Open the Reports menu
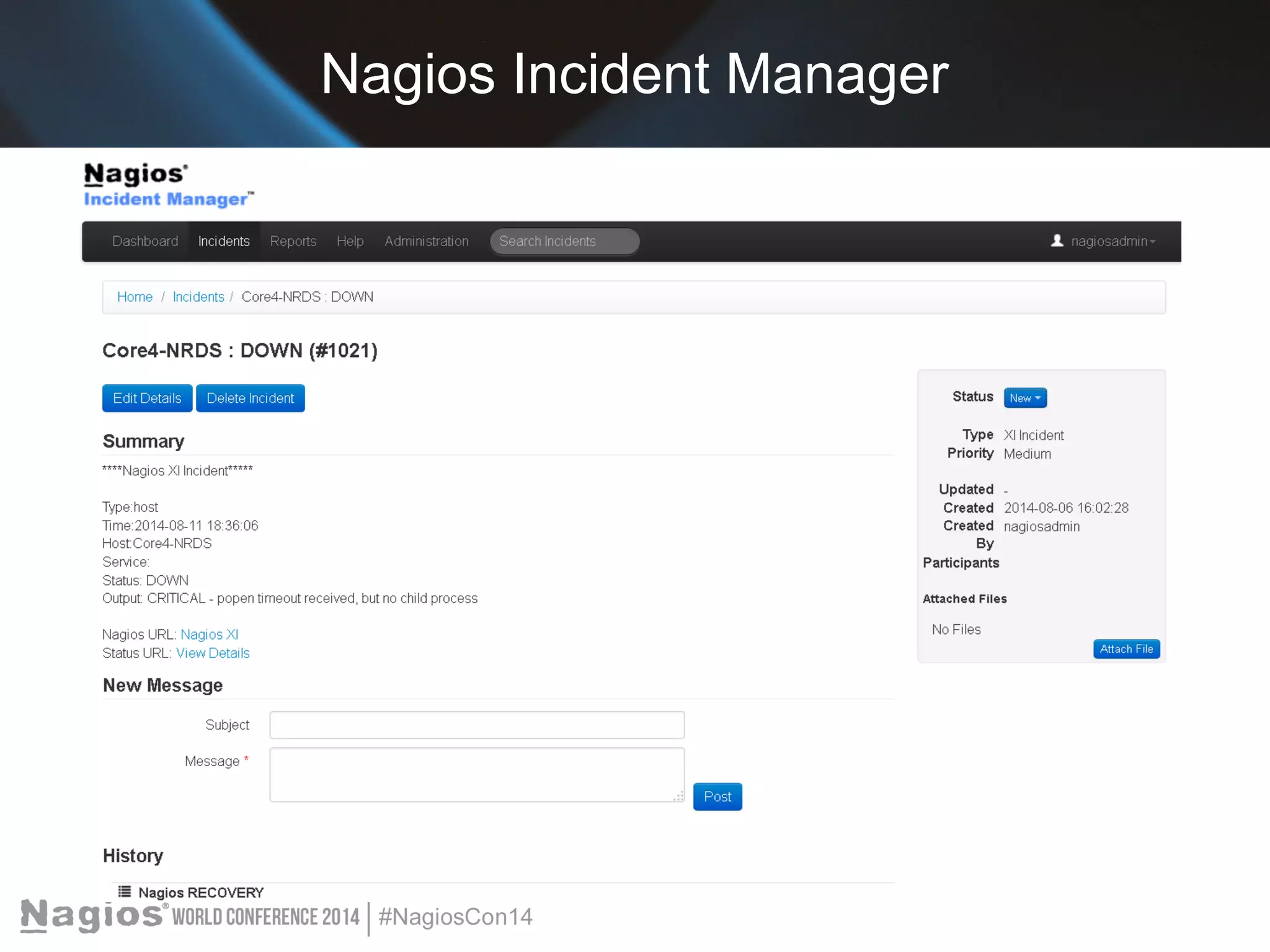1270x952 pixels. point(293,241)
